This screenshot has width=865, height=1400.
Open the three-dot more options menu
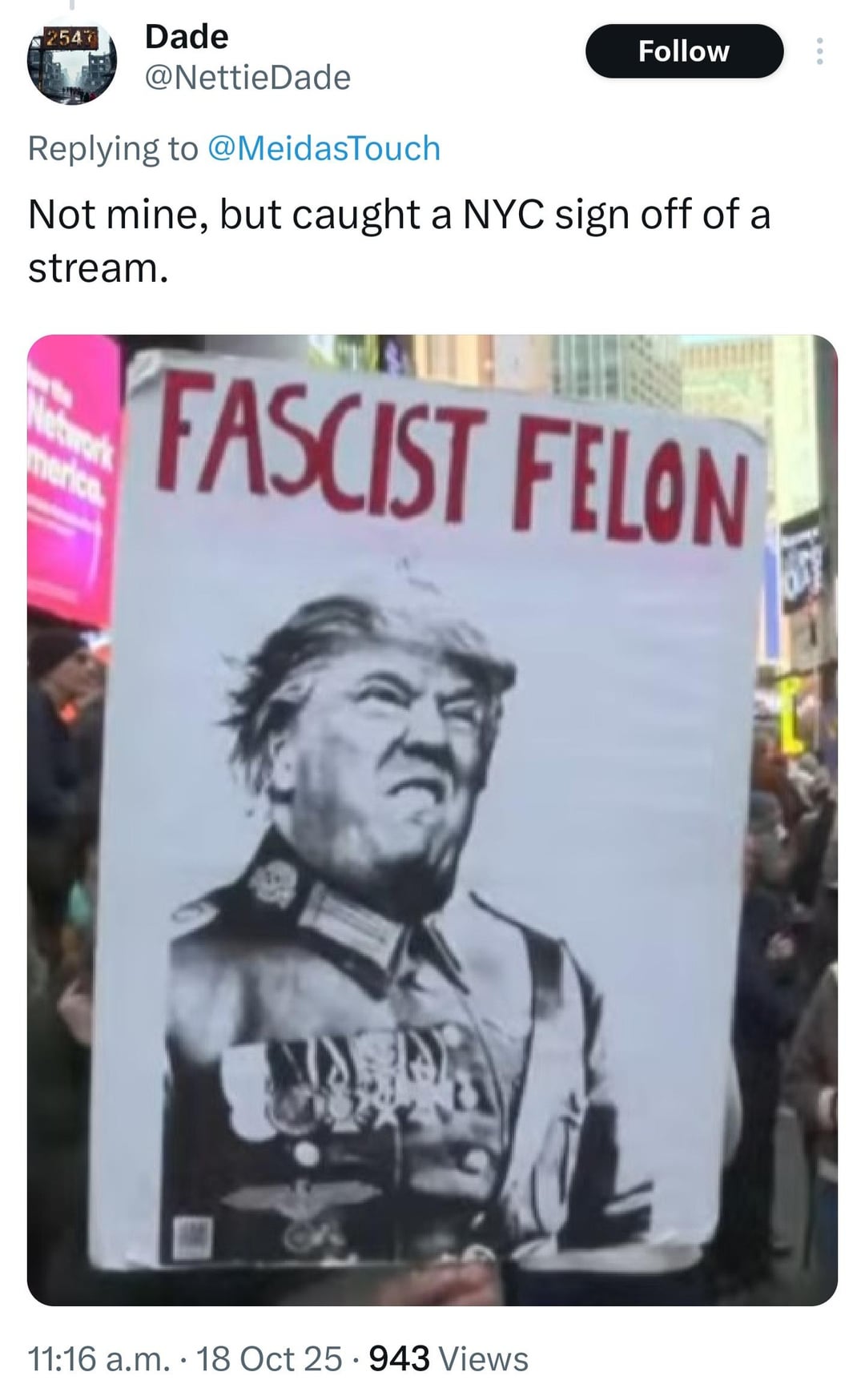coord(819,52)
